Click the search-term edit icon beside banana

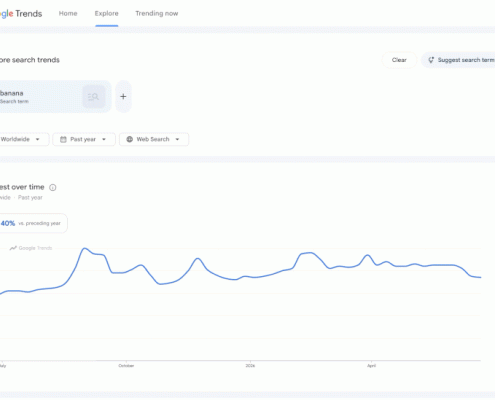pyautogui.click(x=94, y=97)
